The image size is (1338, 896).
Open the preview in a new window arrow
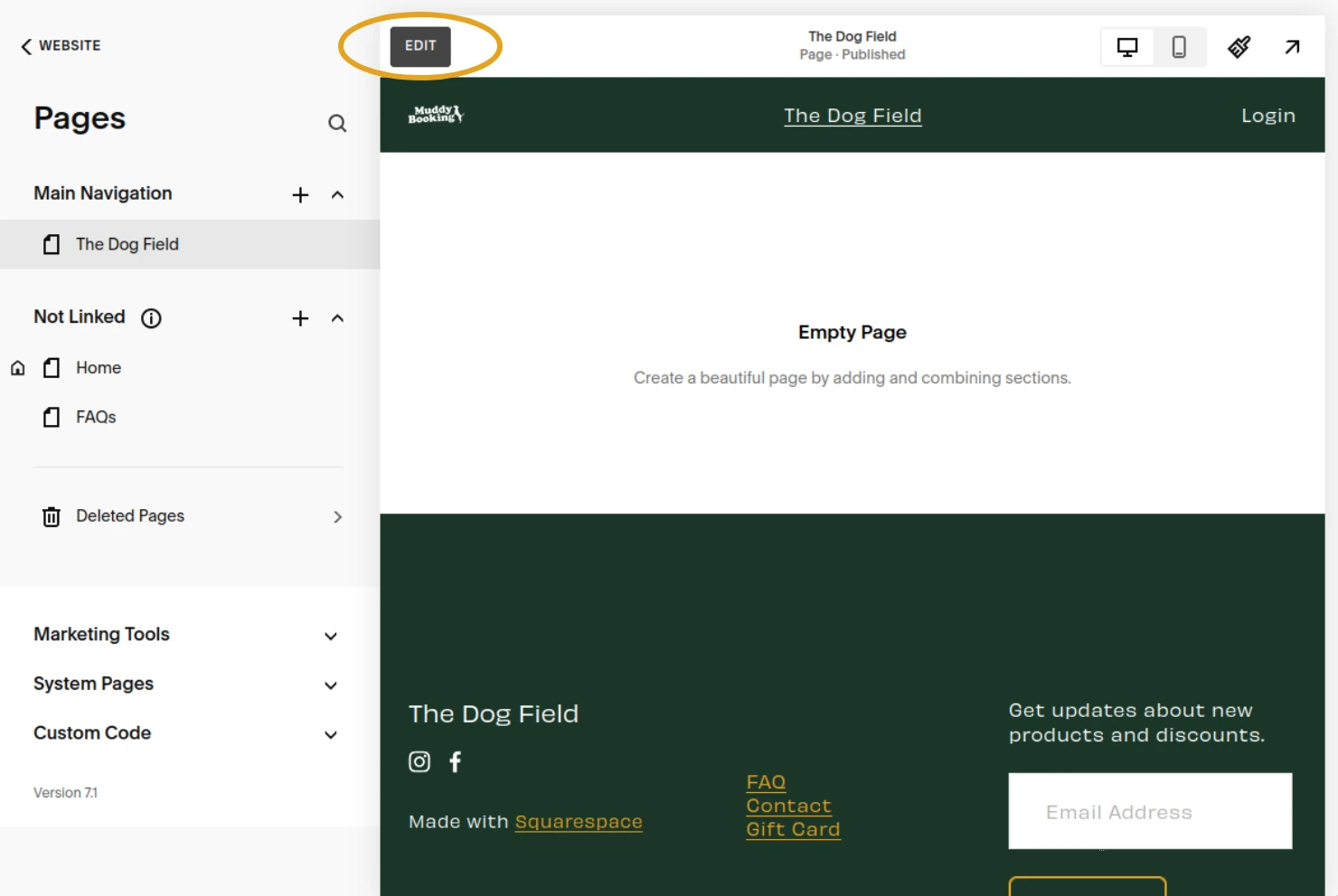[1292, 46]
